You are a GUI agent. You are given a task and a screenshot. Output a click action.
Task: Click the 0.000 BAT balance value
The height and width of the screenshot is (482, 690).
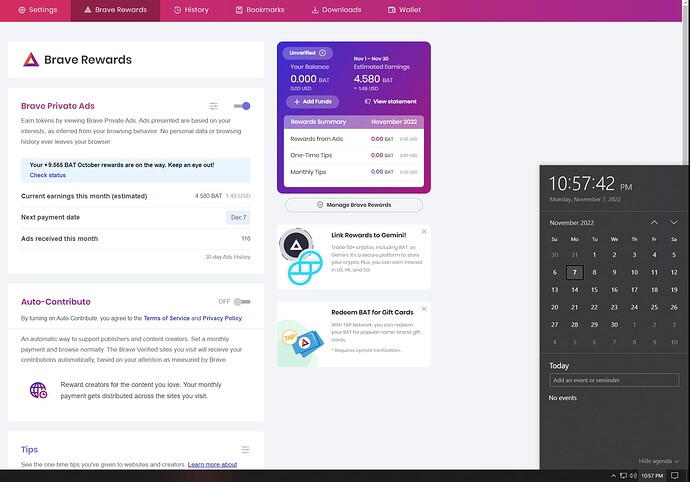310,79
